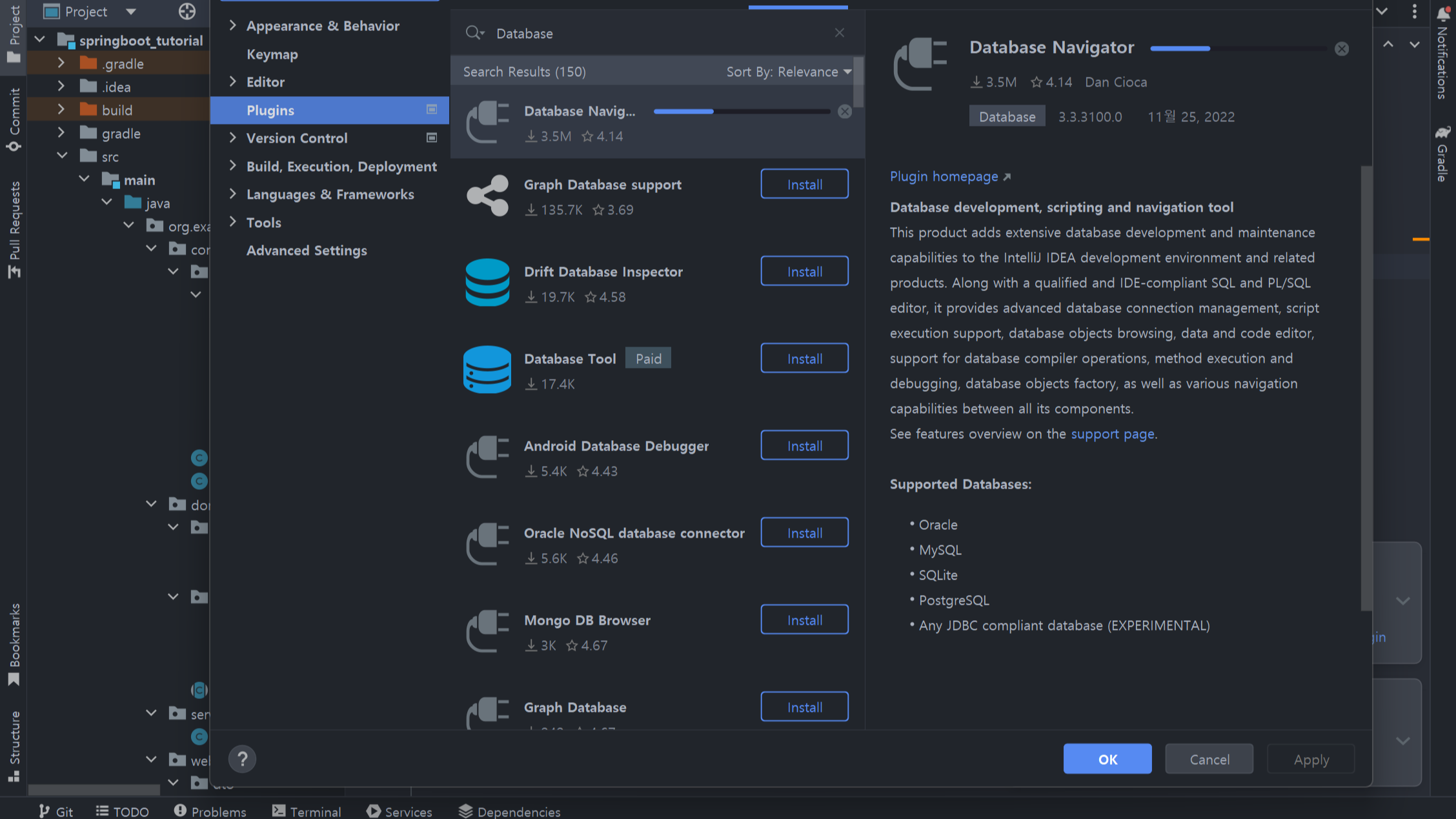The height and width of the screenshot is (819, 1456).
Task: Expand the Languages & Frameworks section
Action: pyautogui.click(x=233, y=194)
